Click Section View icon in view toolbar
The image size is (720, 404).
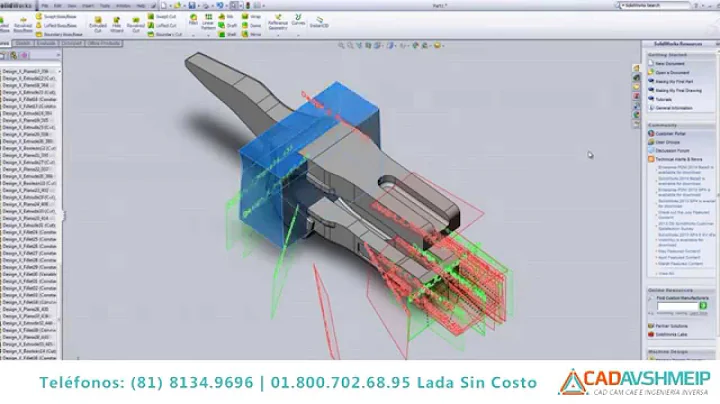368,45
